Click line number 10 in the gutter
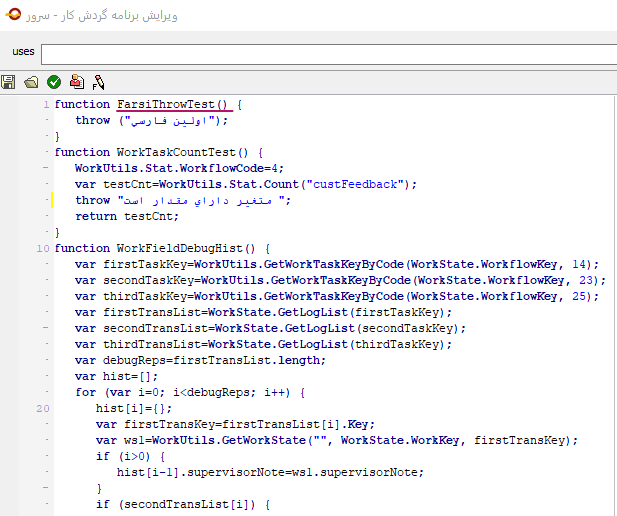 pyautogui.click(x=43, y=248)
